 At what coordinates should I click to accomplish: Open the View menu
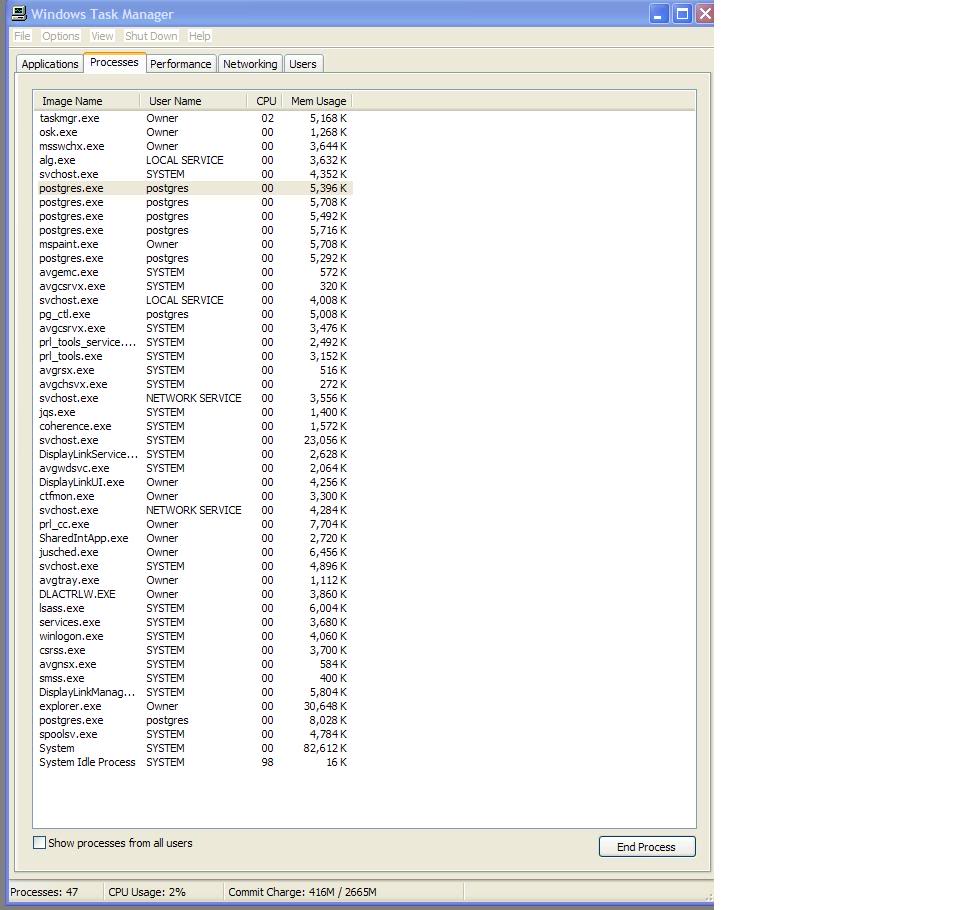coord(102,36)
